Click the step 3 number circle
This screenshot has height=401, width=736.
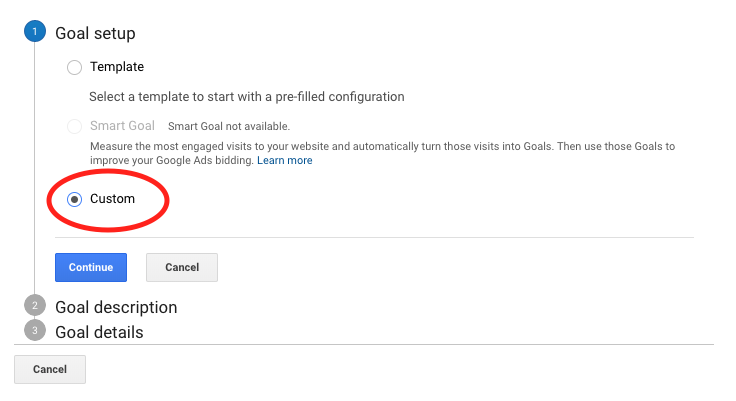(35, 330)
